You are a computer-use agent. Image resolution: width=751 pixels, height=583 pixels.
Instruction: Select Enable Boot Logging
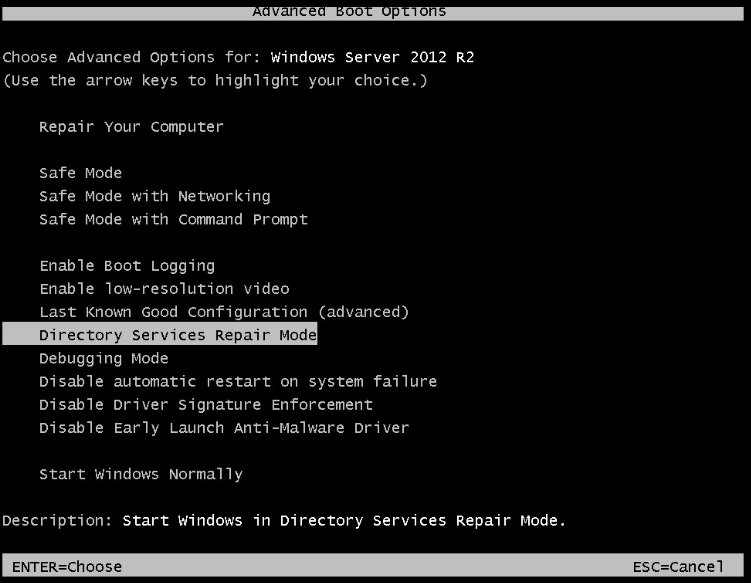click(127, 266)
